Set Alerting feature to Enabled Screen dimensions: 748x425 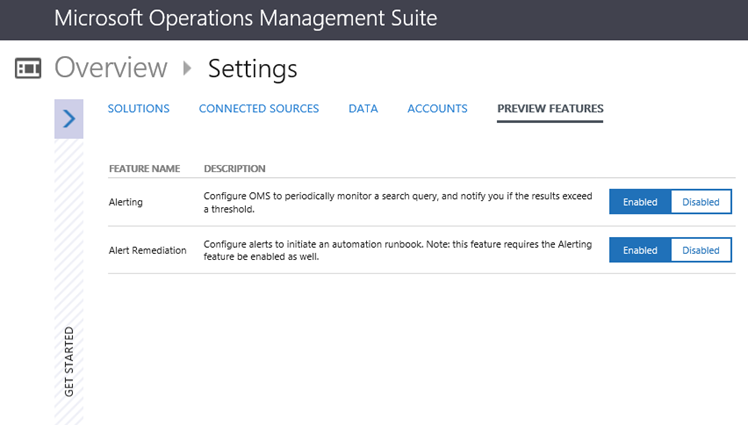point(640,202)
